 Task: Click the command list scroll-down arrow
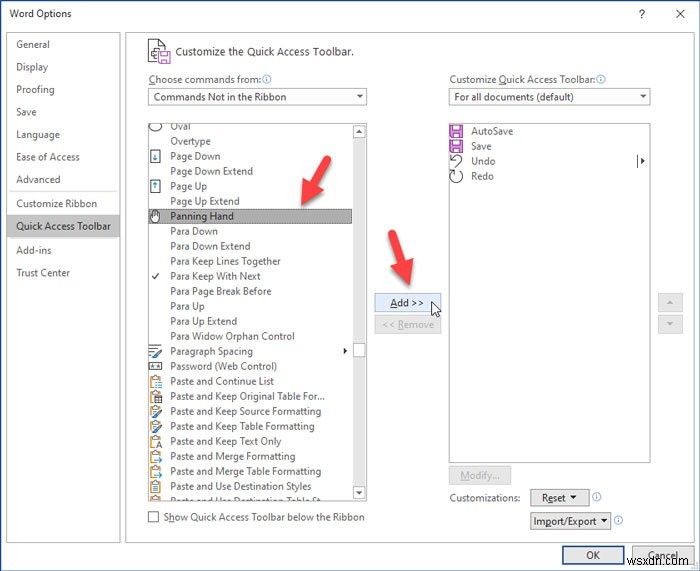pyautogui.click(x=359, y=492)
